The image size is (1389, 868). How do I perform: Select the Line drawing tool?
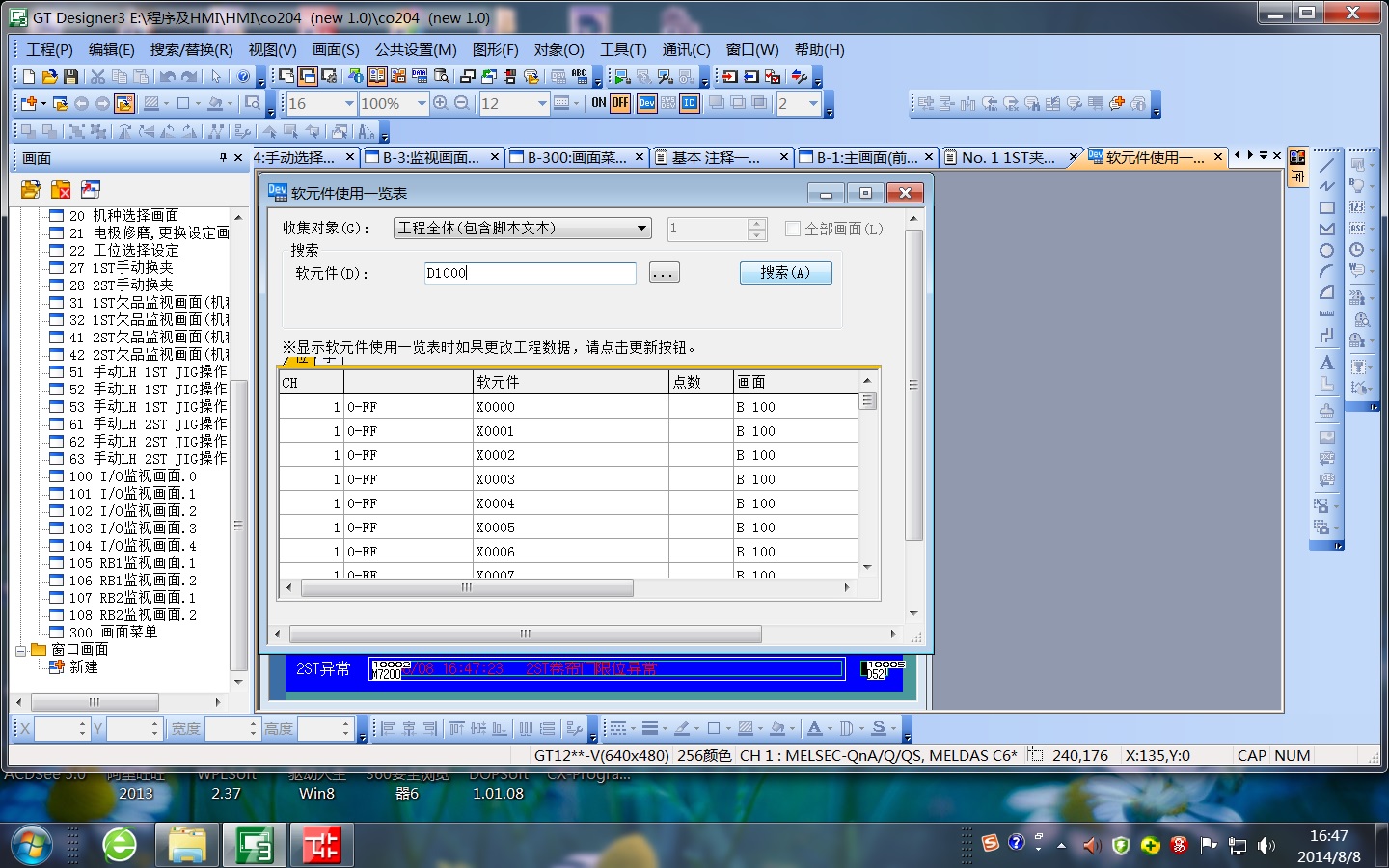1327,165
